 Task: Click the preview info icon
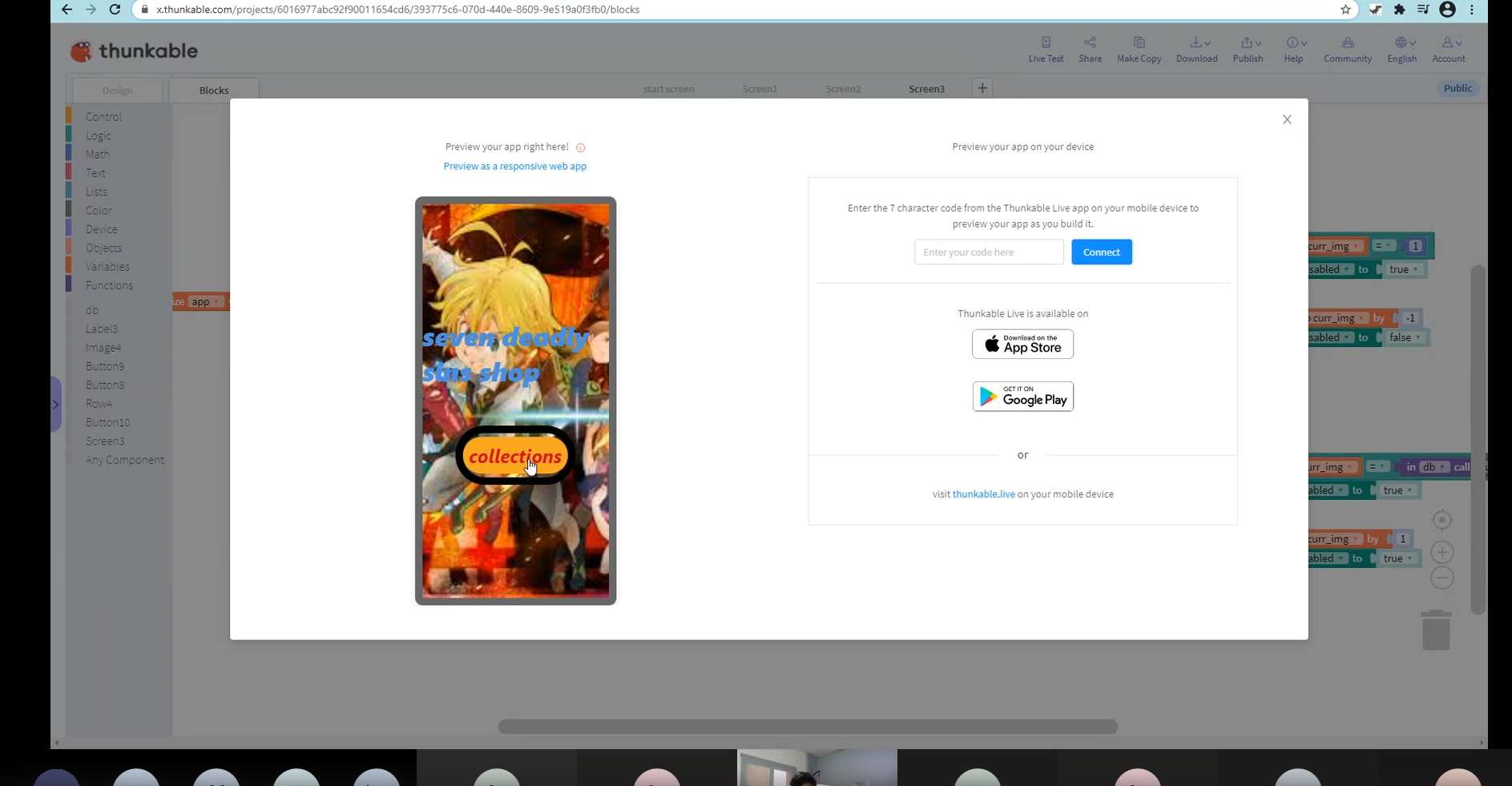click(x=580, y=147)
